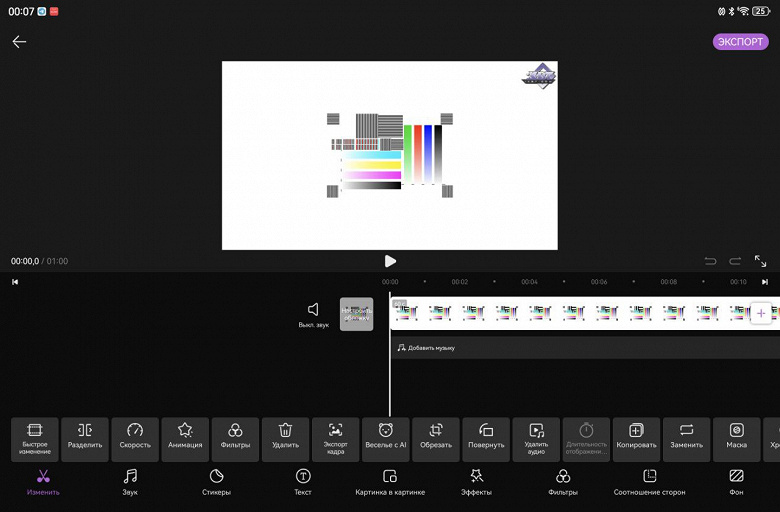780x512 pixels.
Task: Open Быстрое изменение tool
Action: pos(35,439)
